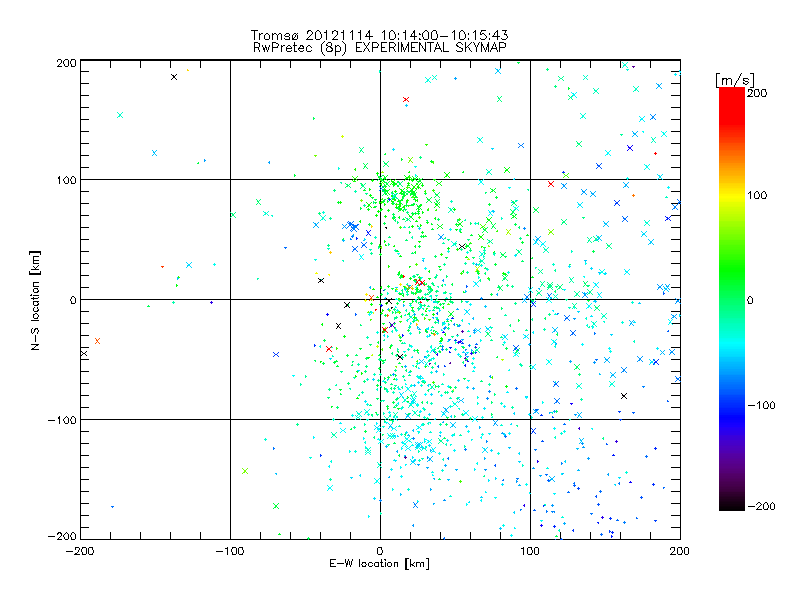Click the vertical "N-S location [km]" axis label

coord(35,301)
